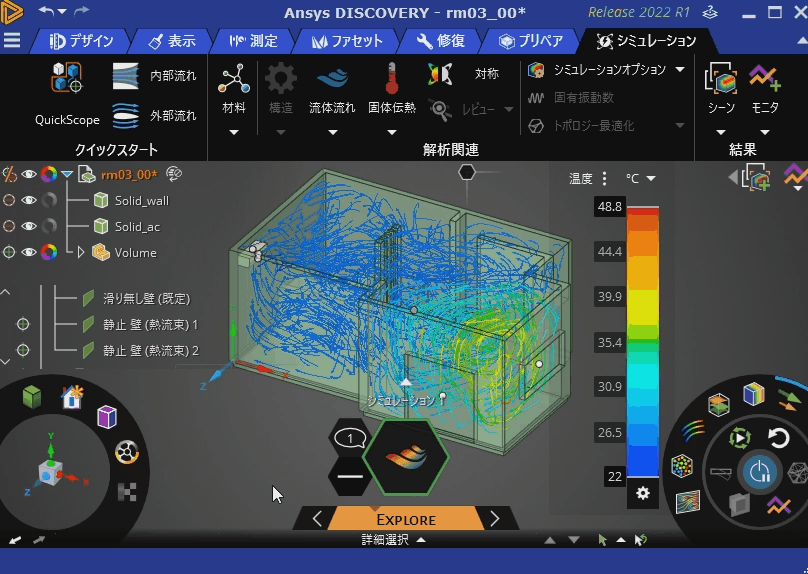This screenshot has height=574, width=808.
Task: Open legend settings gear below color bar
Action: (x=643, y=493)
